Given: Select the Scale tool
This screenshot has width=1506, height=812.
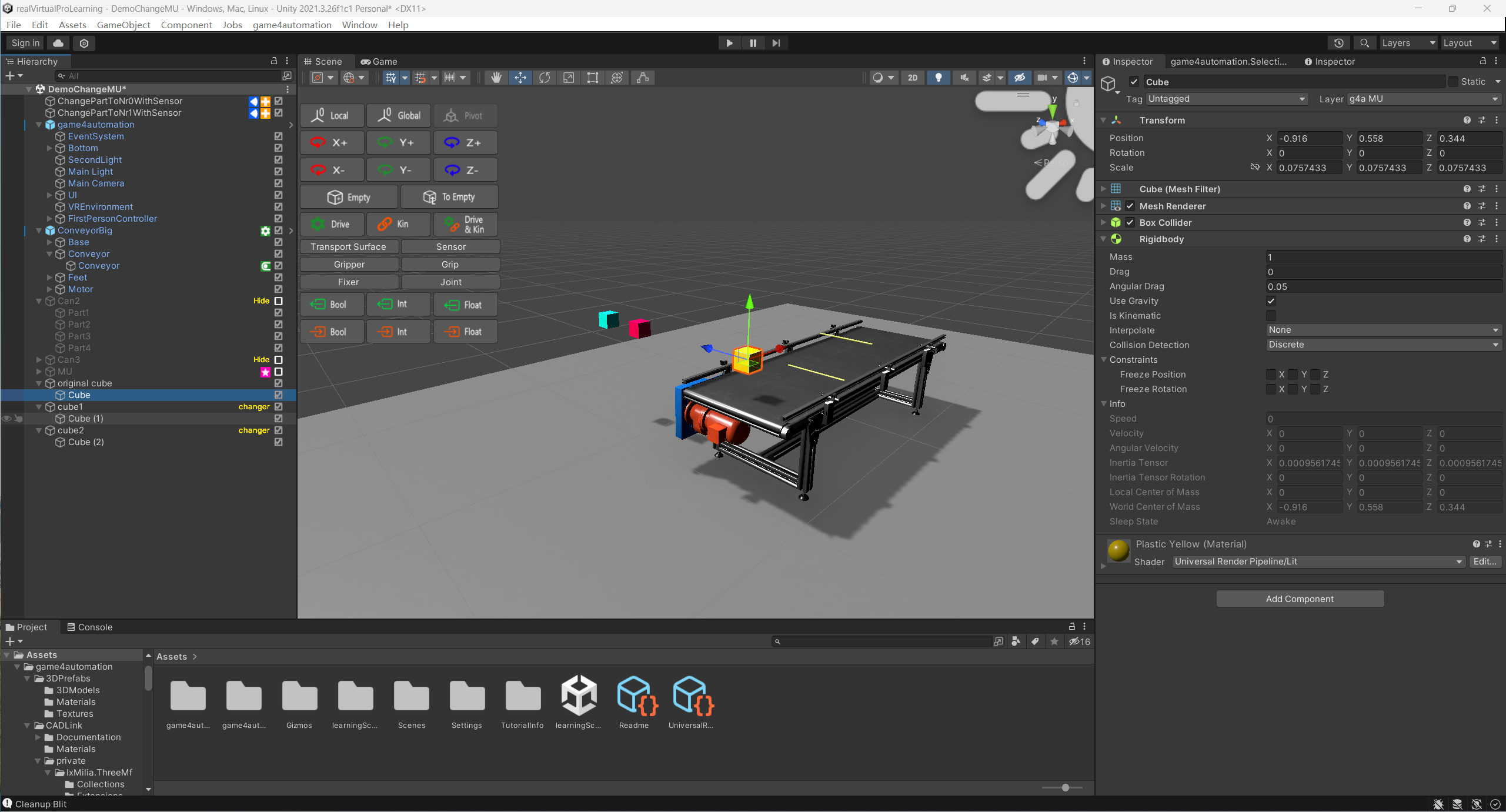Looking at the screenshot, I should [x=569, y=78].
